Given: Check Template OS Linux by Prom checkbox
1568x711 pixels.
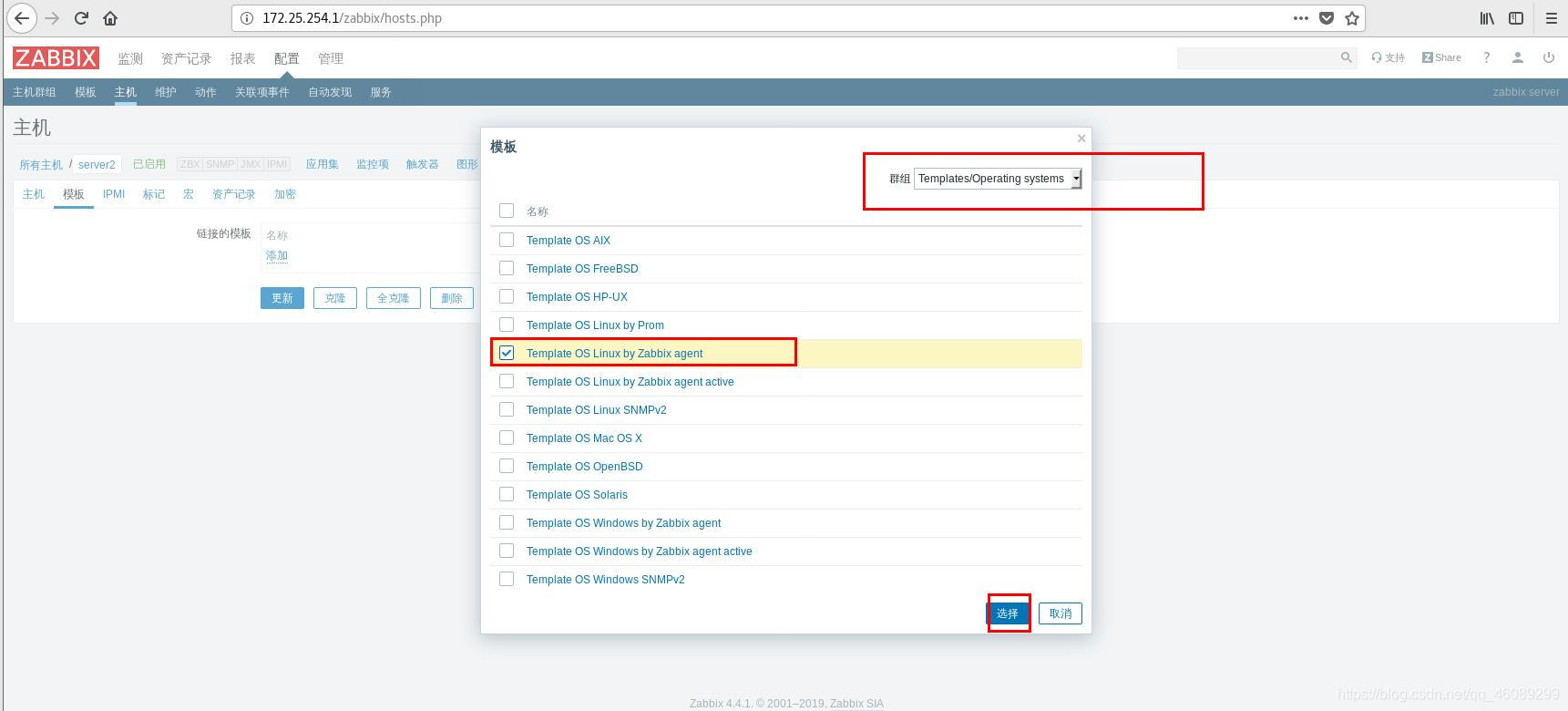Looking at the screenshot, I should [x=507, y=325].
